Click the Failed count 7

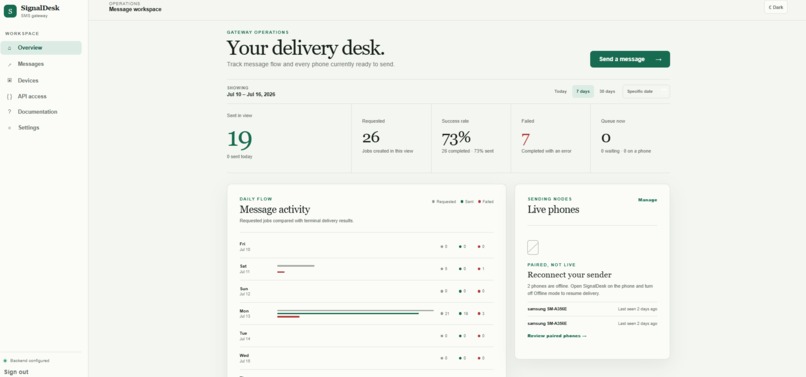[x=525, y=139]
